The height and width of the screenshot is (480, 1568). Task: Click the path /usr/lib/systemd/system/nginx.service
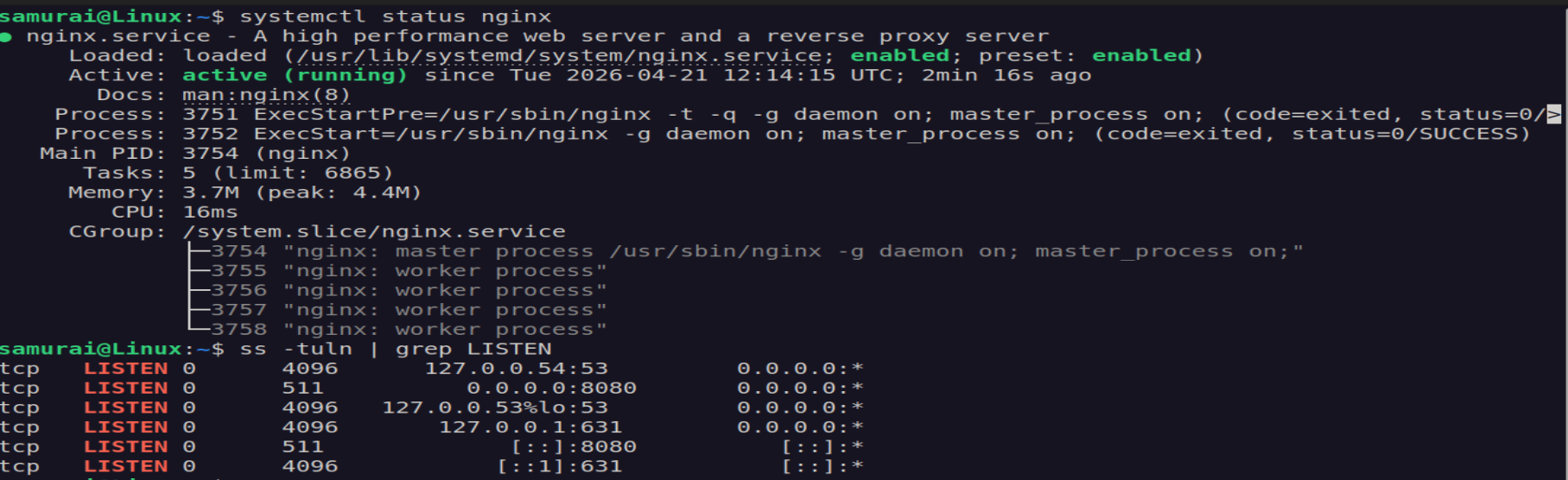pos(558,56)
